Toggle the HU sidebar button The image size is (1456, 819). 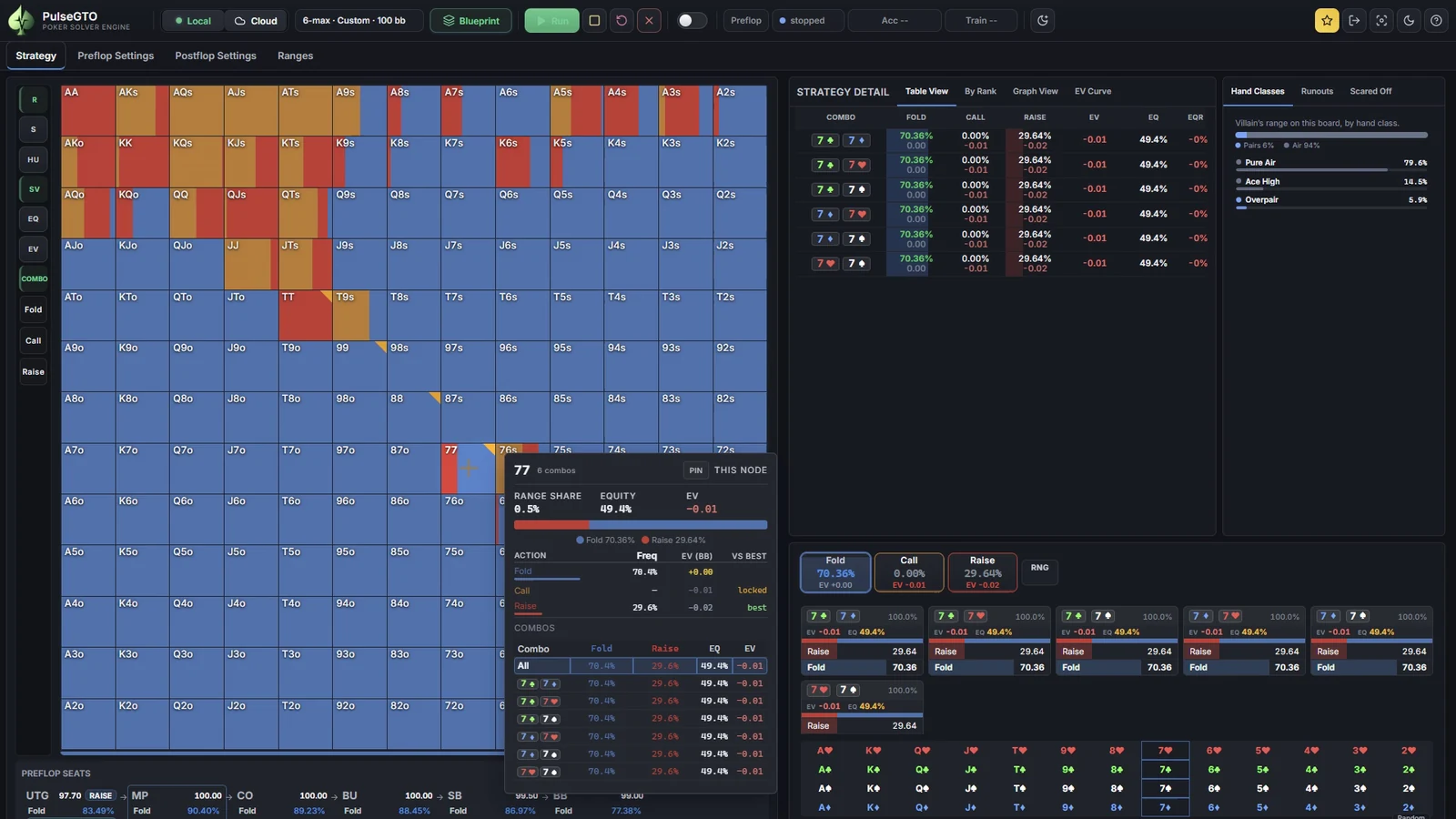point(34,159)
